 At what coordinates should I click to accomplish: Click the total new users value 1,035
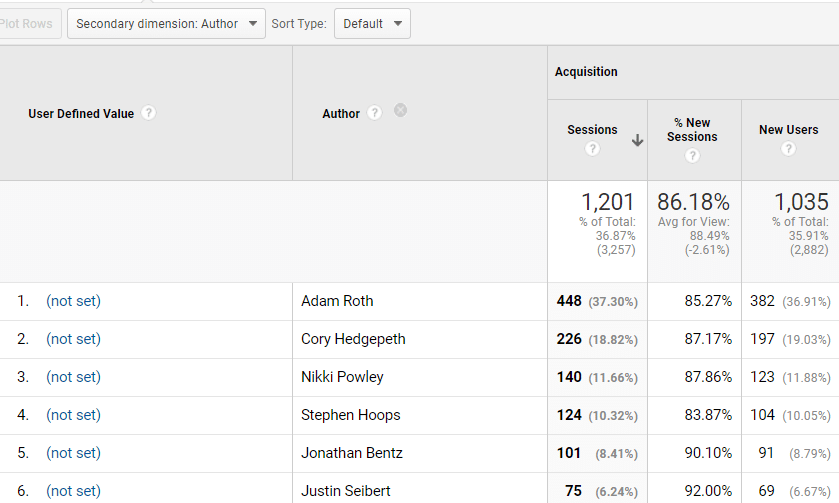pyautogui.click(x=802, y=202)
